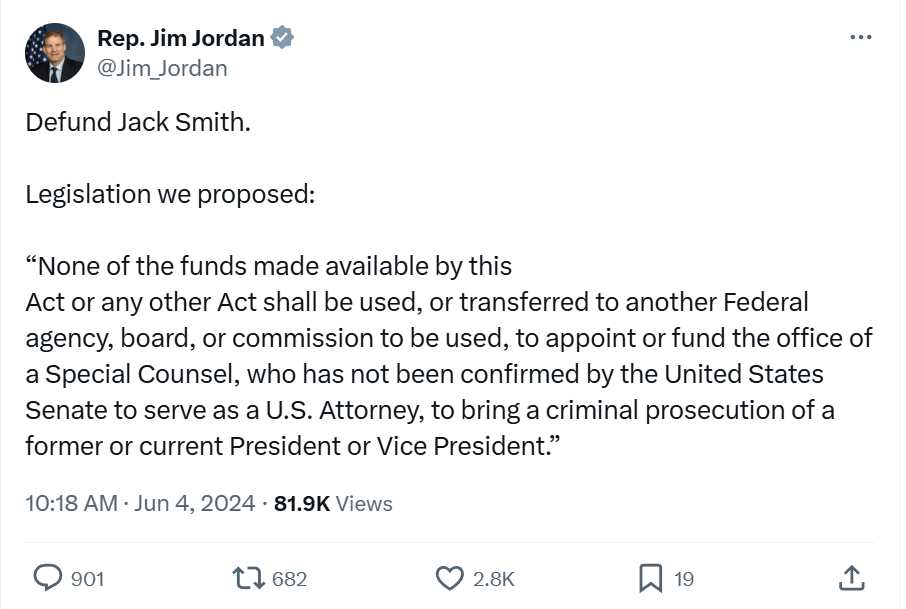View the 81.9K Views analytics
Viewport: 906px width, 609px height.
[x=333, y=503]
